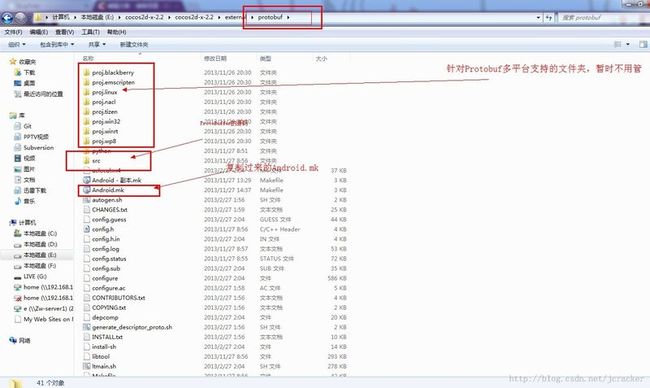This screenshot has width=650, height=388.
Task: Select PPTV视频 in the libraries list
Action: (36, 137)
